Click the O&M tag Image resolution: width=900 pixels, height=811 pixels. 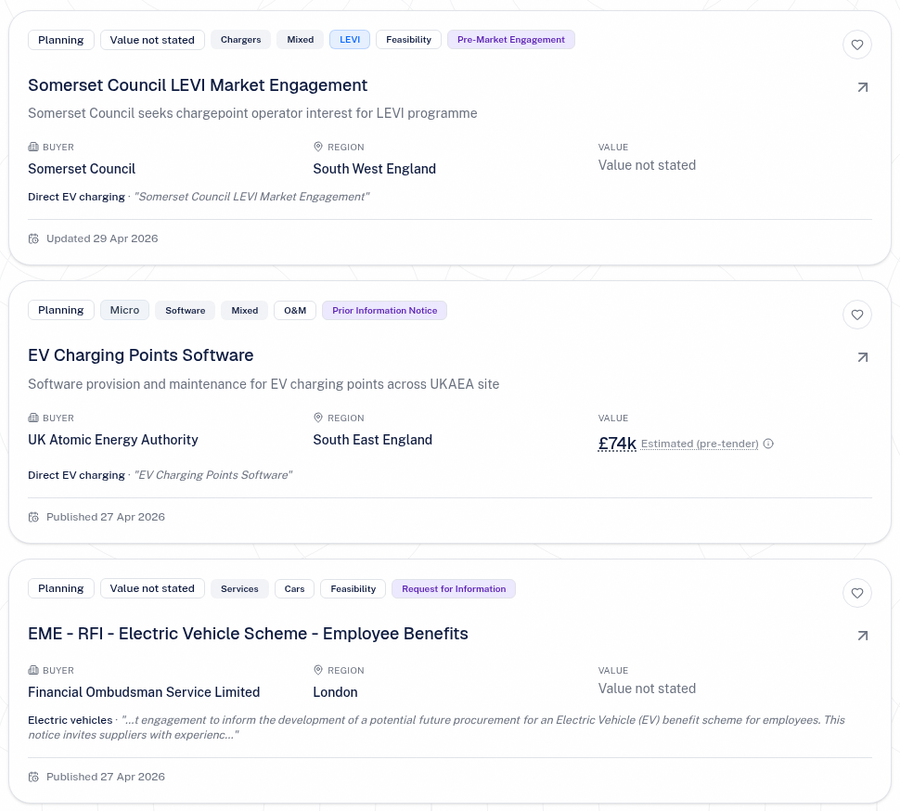[295, 311]
